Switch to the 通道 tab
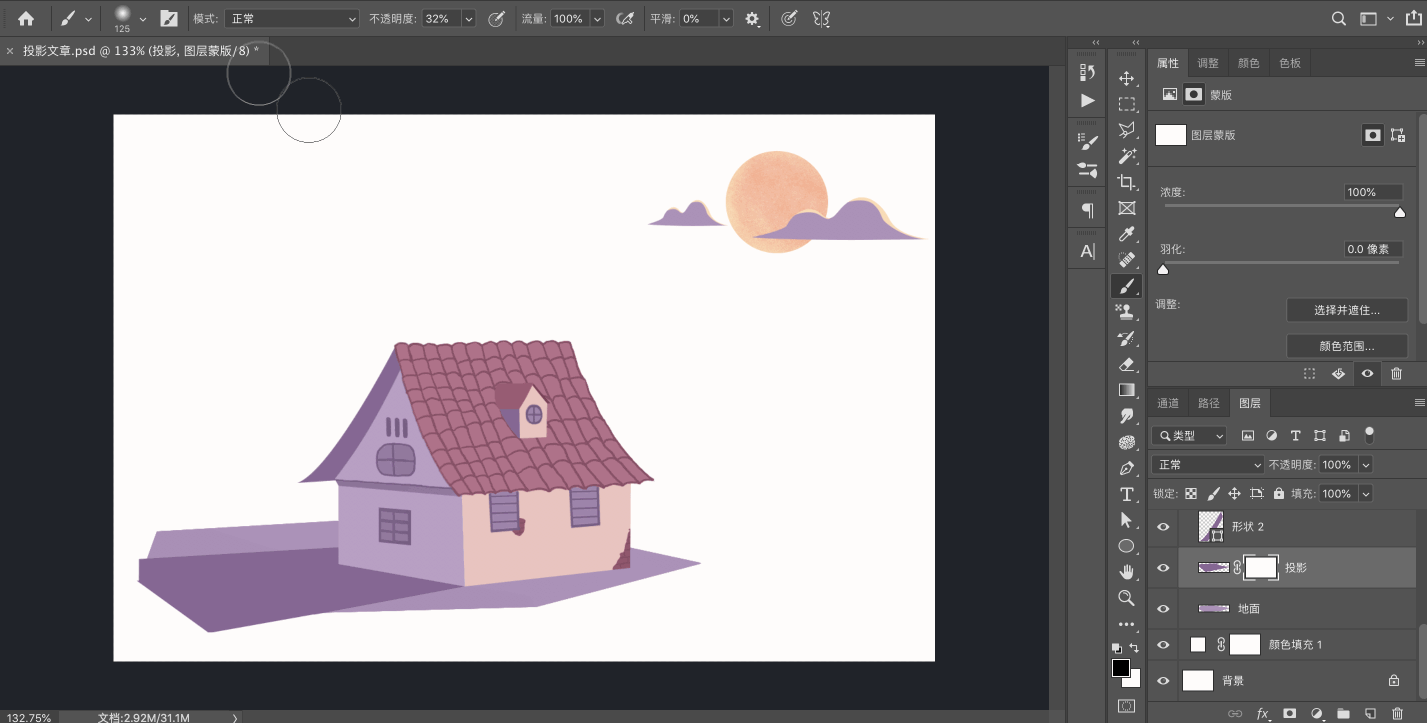1427x723 pixels. (x=1168, y=403)
